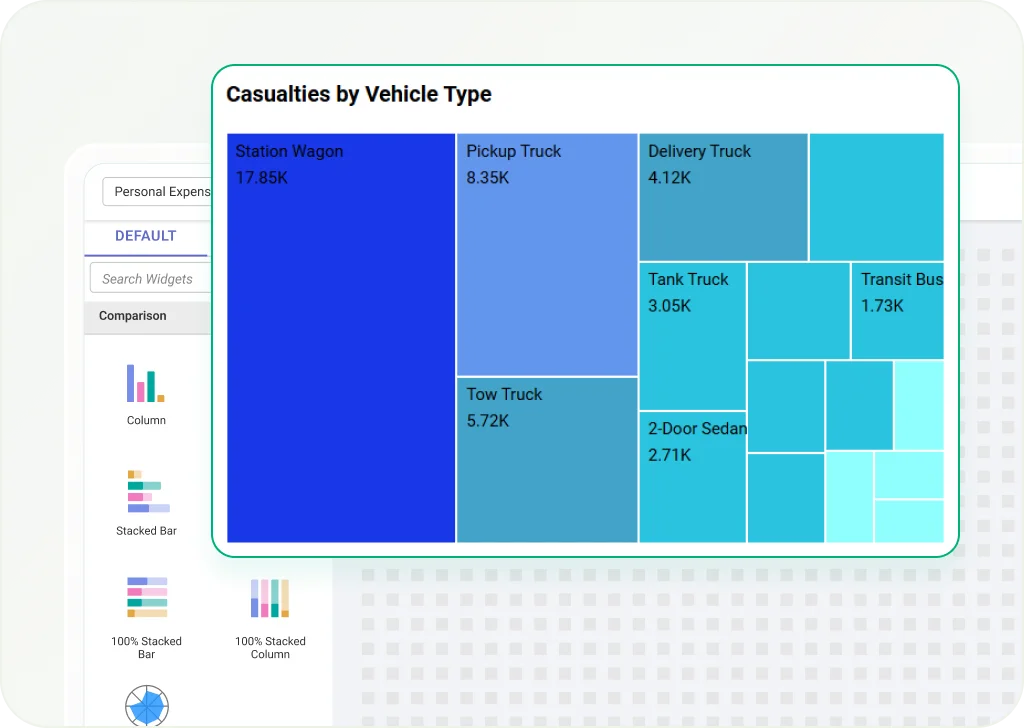1024x728 pixels.
Task: Click tile between Tank Truck and Transit Bus
Action: [x=798, y=311]
